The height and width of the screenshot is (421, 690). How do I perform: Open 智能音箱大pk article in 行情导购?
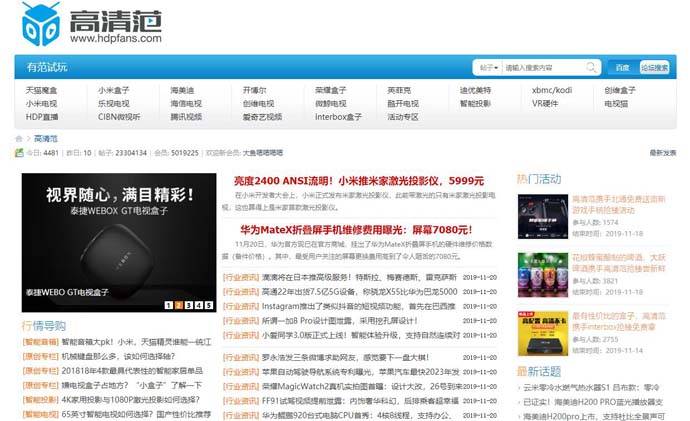[x=136, y=342]
